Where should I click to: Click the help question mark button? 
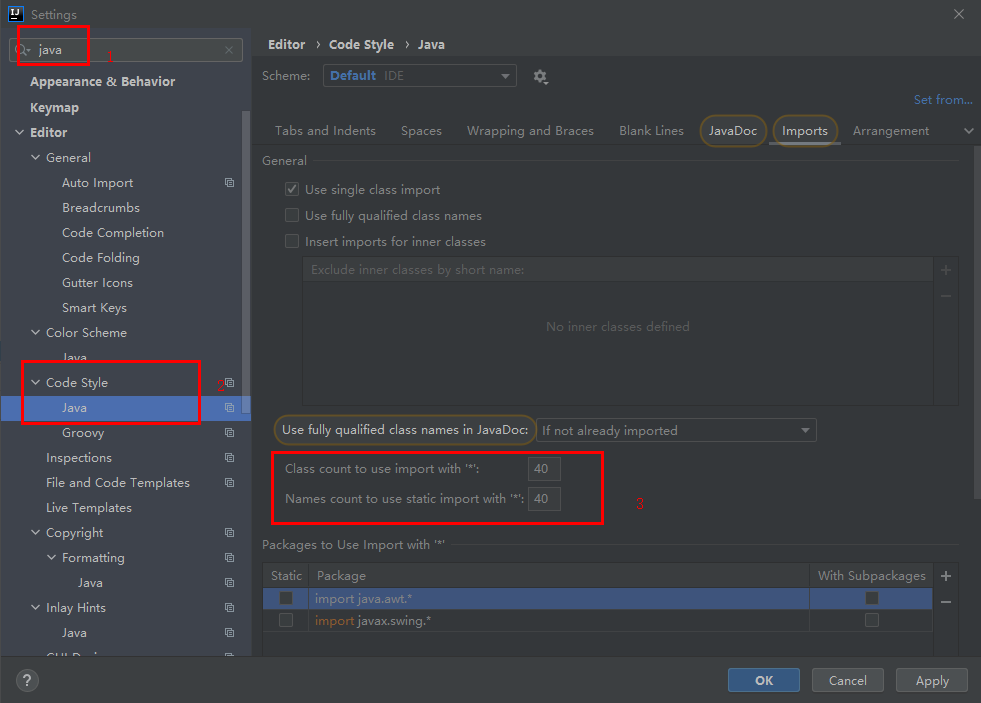[x=27, y=680]
